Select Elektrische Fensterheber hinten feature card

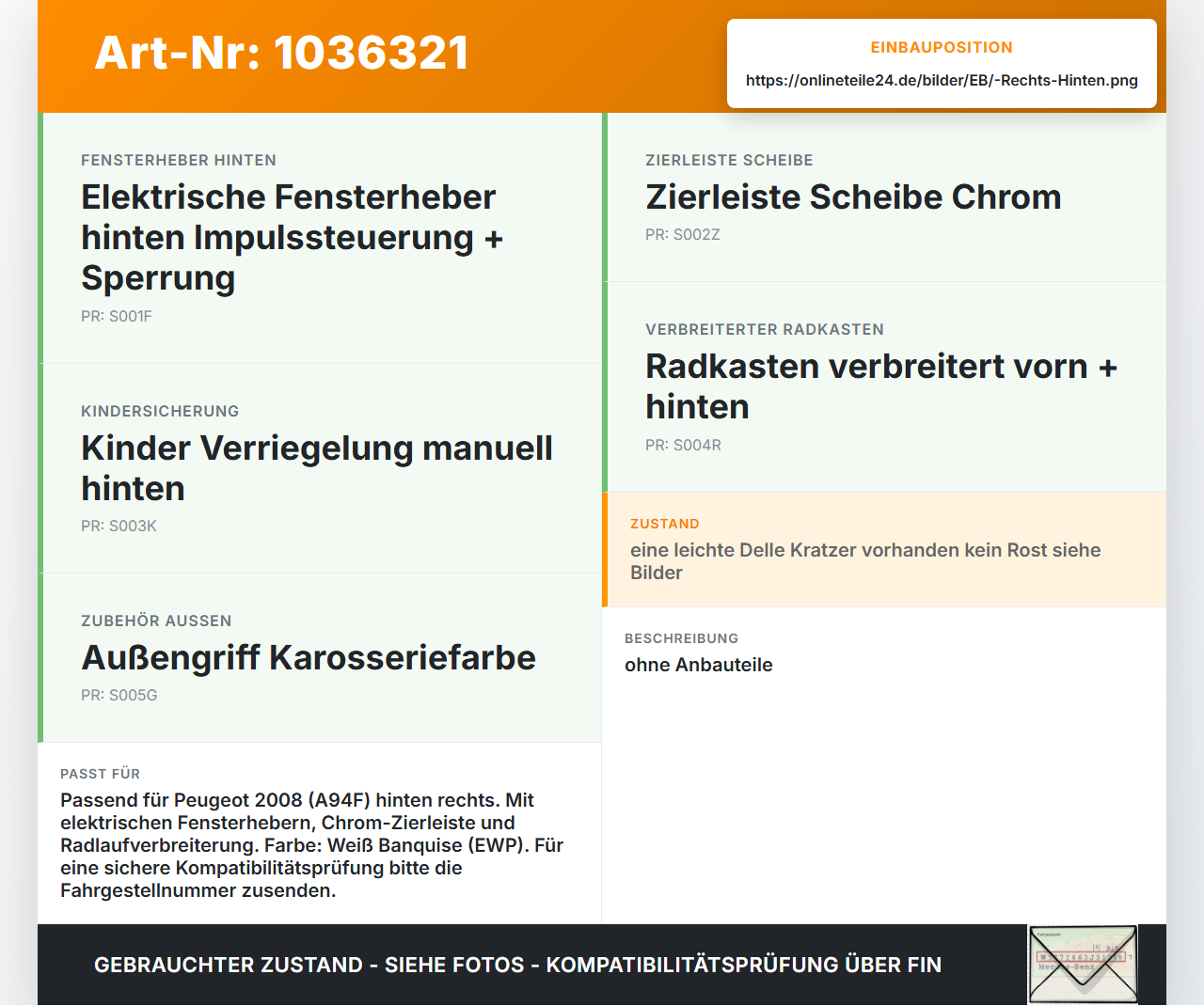(x=320, y=238)
